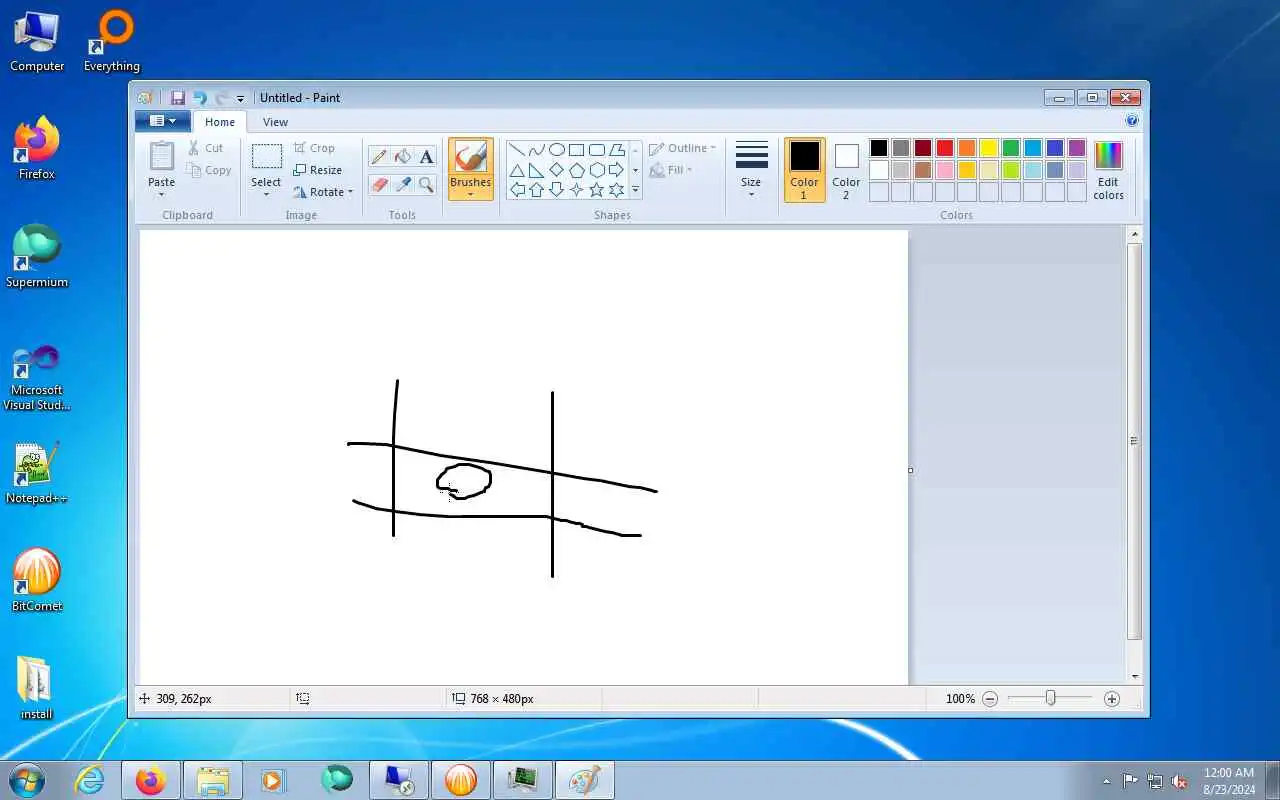Select the Text tool
This screenshot has width=1280, height=800.
pos(427,156)
